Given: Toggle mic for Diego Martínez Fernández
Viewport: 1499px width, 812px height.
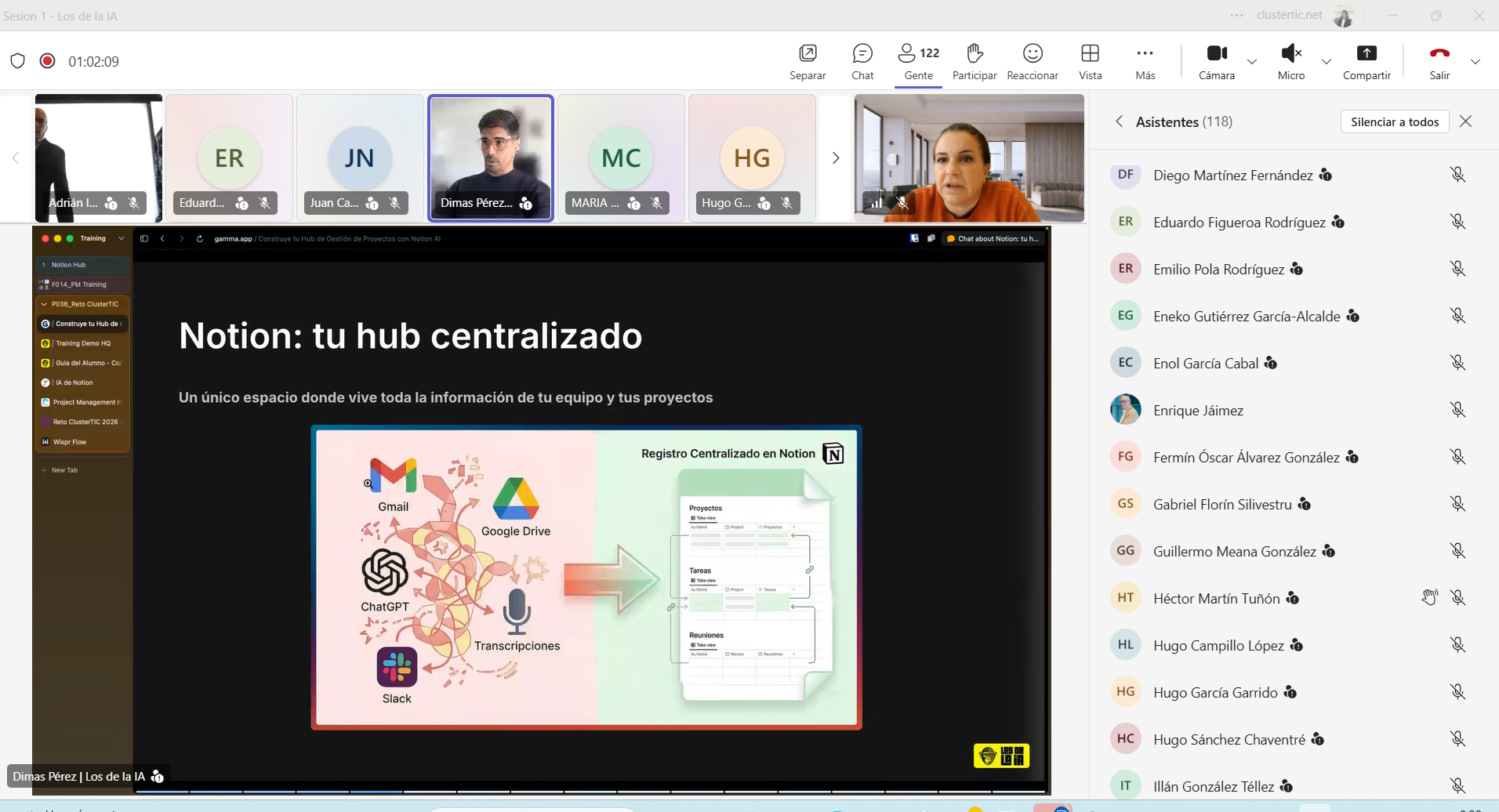Looking at the screenshot, I should click(1457, 175).
